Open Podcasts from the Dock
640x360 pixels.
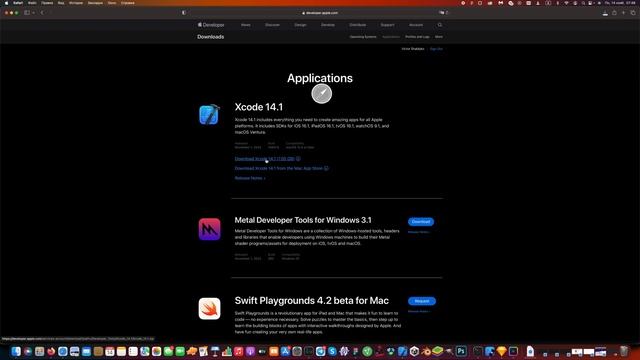point(250,351)
